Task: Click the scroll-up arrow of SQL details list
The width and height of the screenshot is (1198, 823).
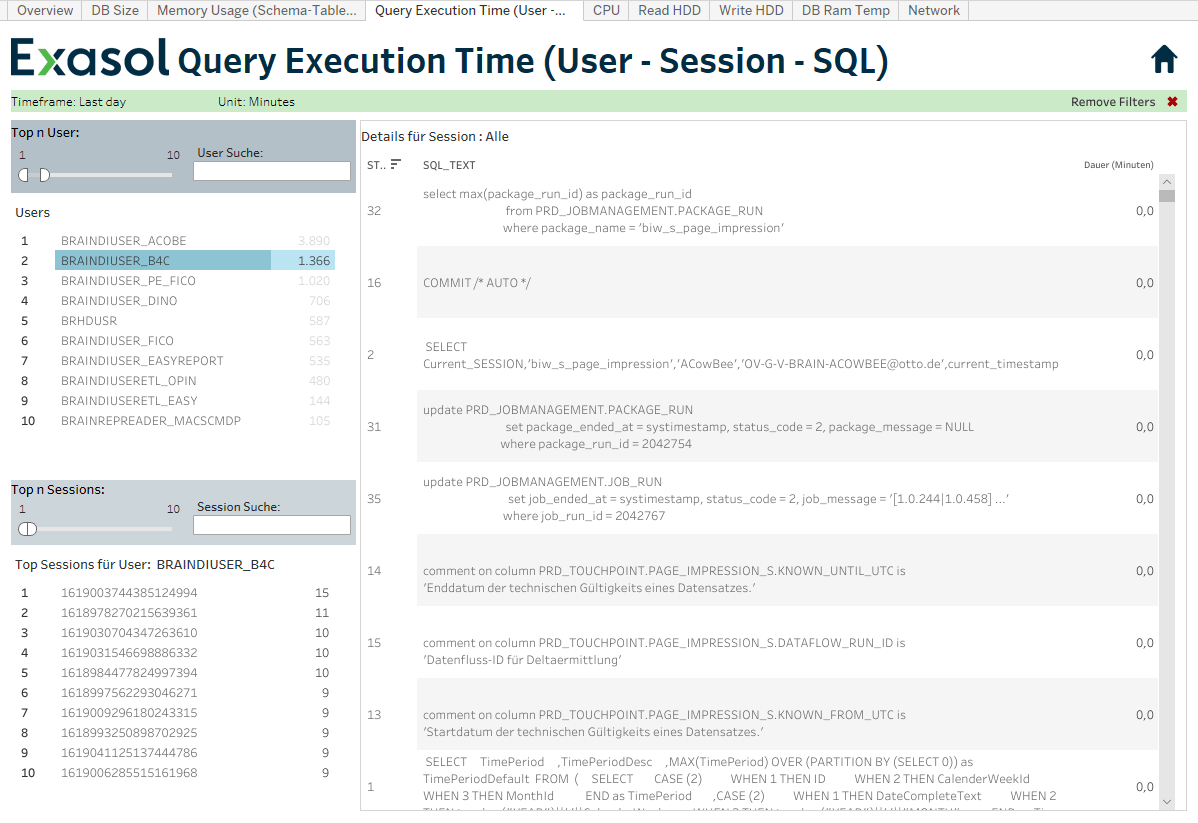Action: point(1167,182)
